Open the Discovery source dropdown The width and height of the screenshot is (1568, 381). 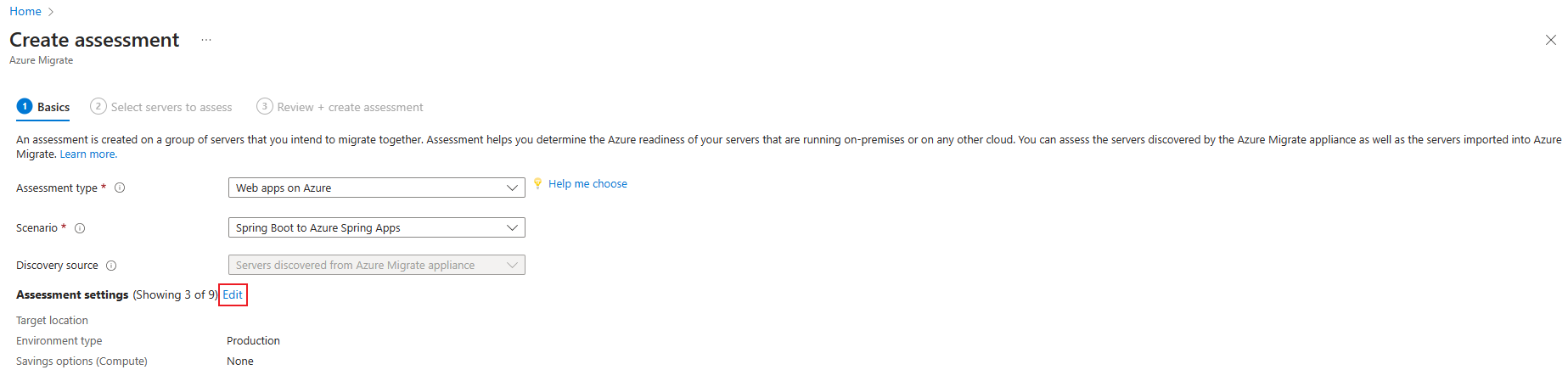pos(376,265)
